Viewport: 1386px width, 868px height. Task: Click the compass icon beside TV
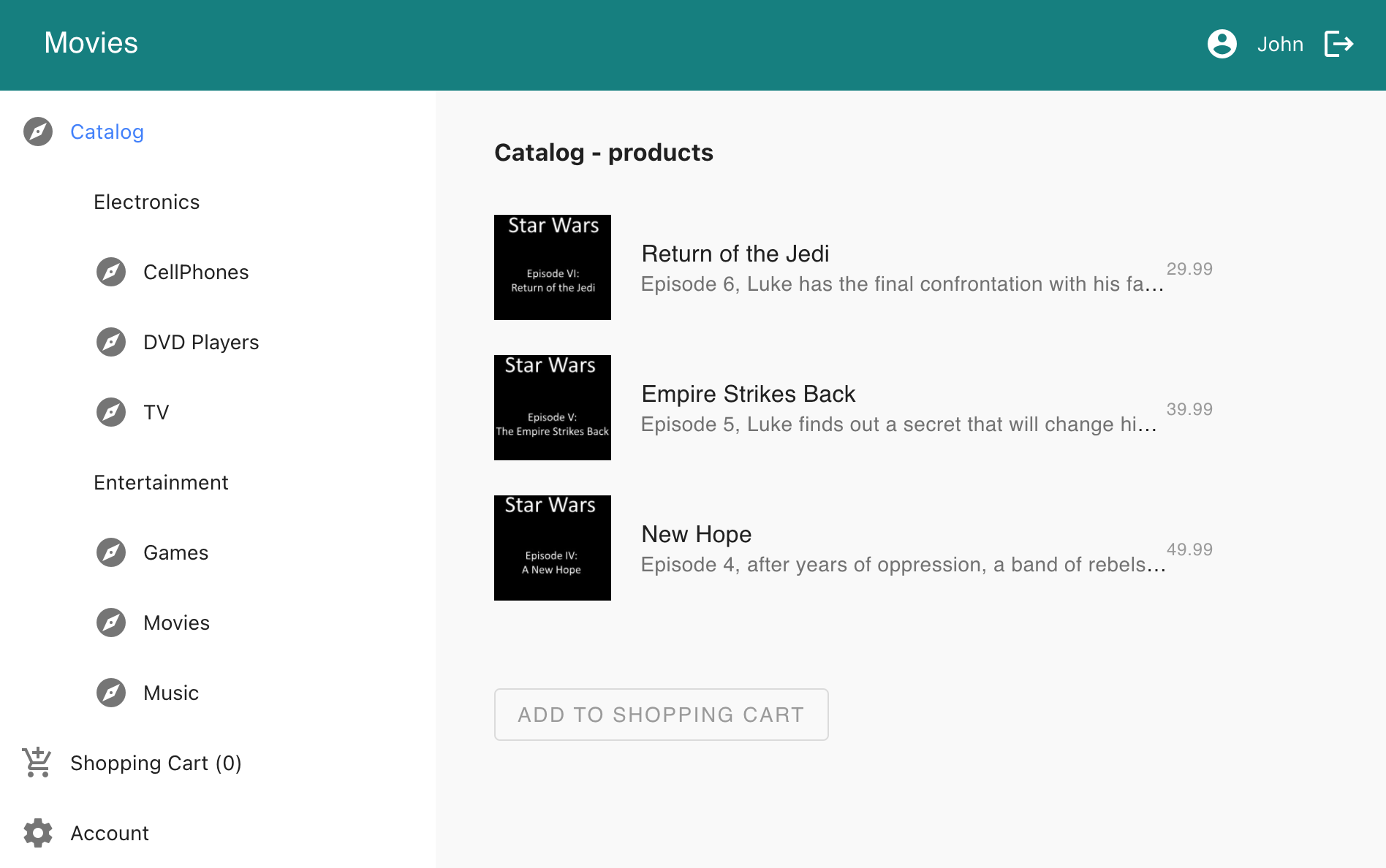(111, 412)
